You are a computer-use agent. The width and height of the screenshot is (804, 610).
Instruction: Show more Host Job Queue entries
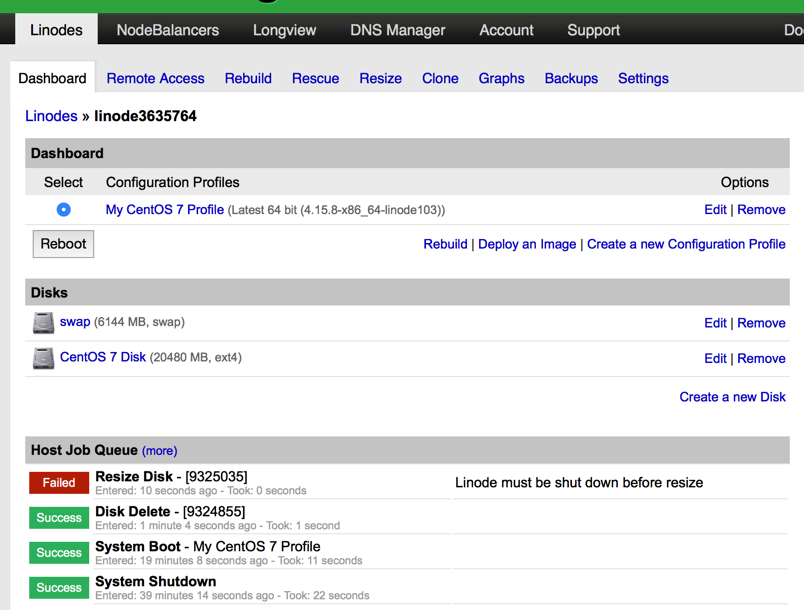coord(159,451)
